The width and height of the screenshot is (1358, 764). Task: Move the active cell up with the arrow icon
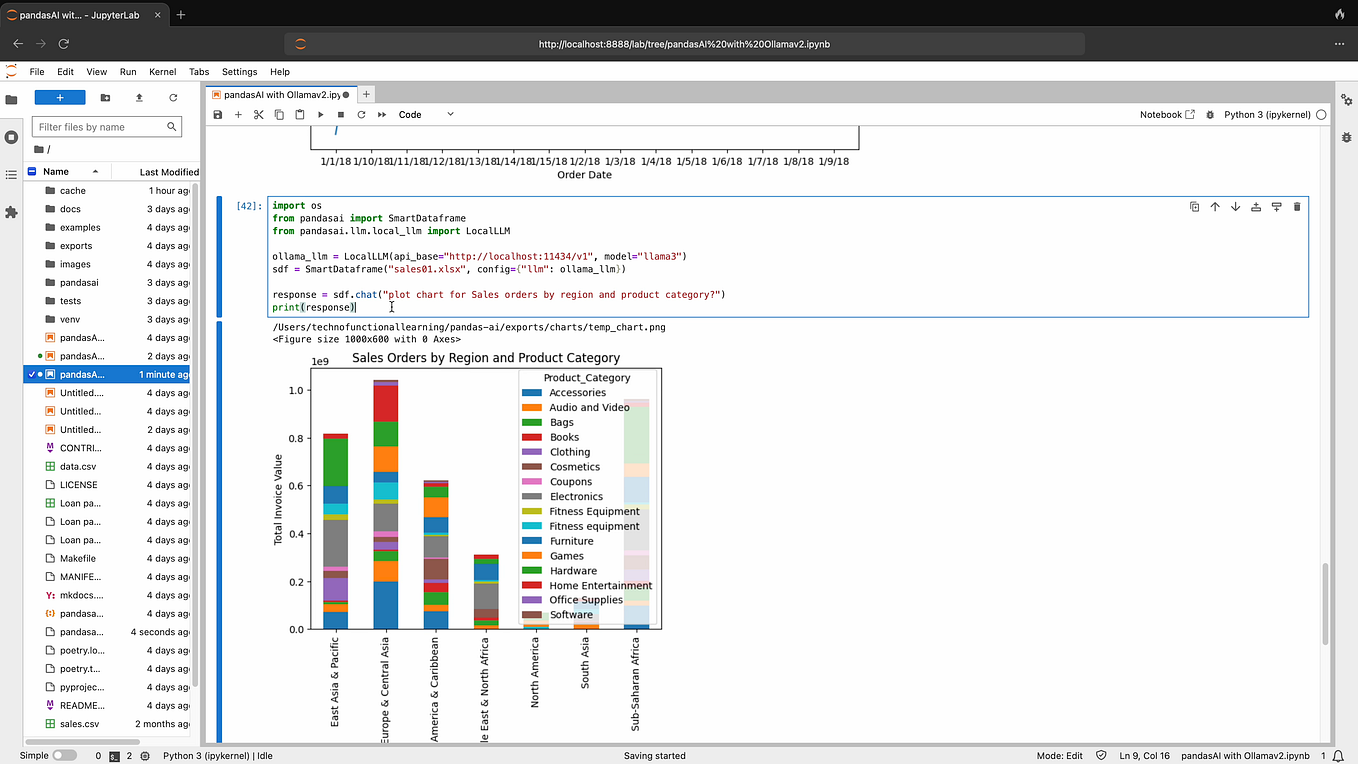coord(1215,206)
